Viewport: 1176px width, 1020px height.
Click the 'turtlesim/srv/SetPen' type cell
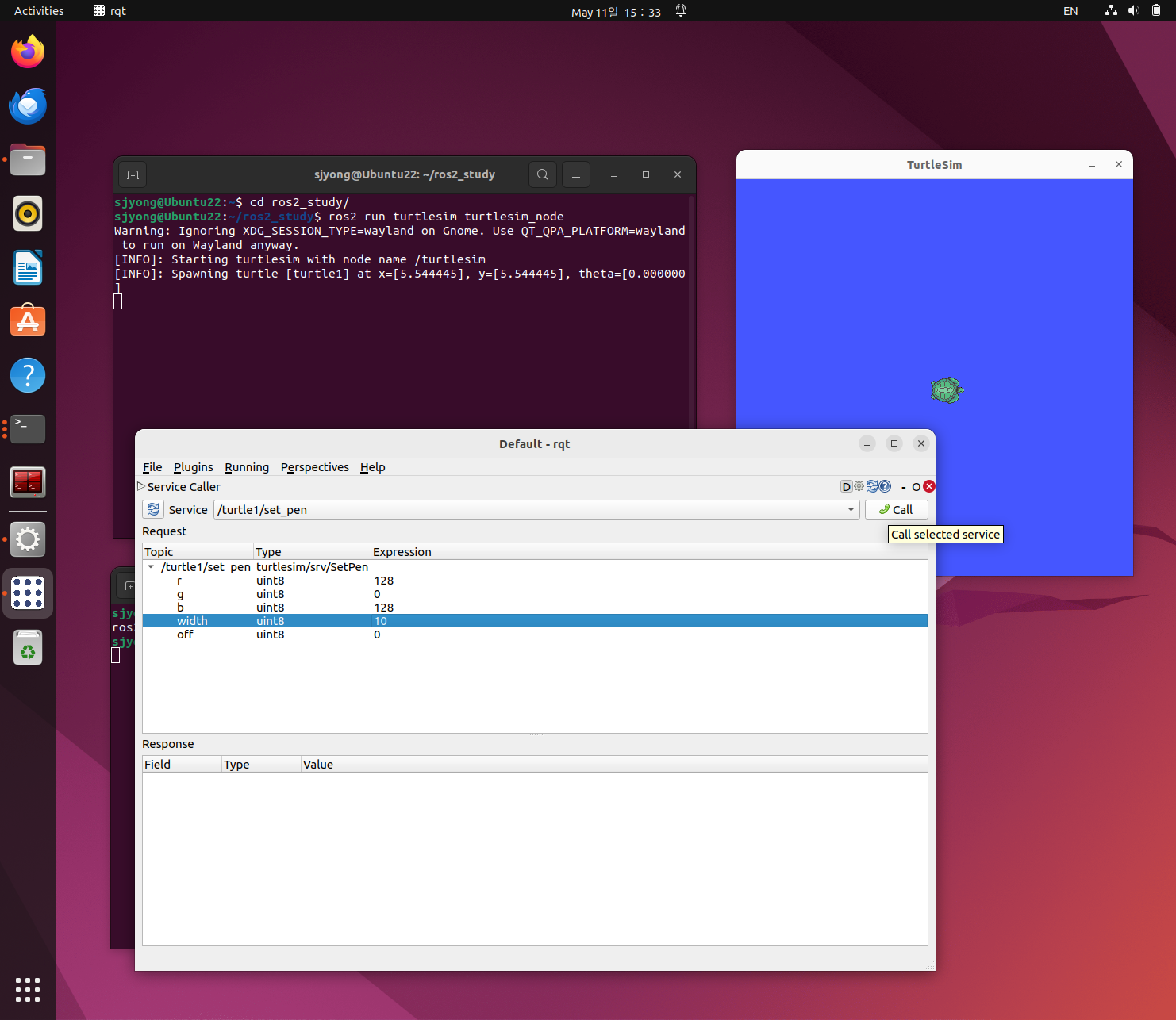(x=312, y=567)
